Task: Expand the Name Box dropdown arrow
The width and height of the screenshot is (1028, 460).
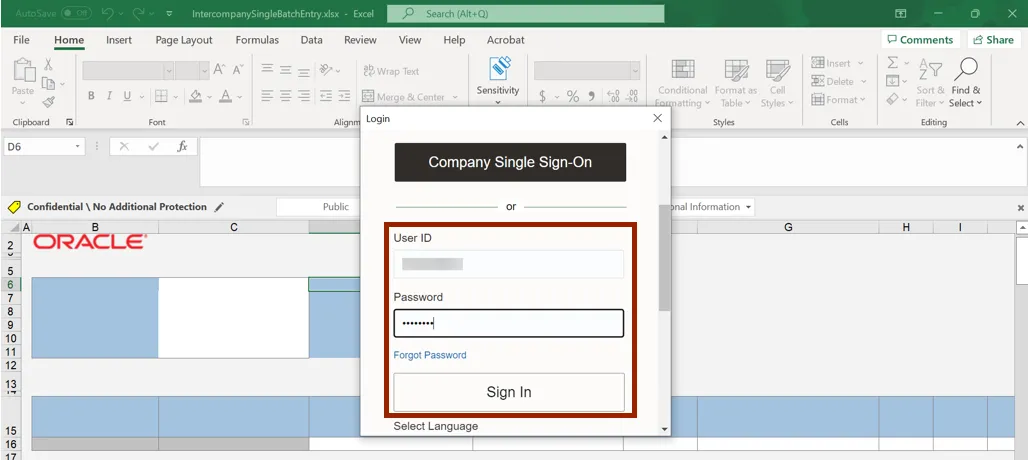Action: [78, 147]
